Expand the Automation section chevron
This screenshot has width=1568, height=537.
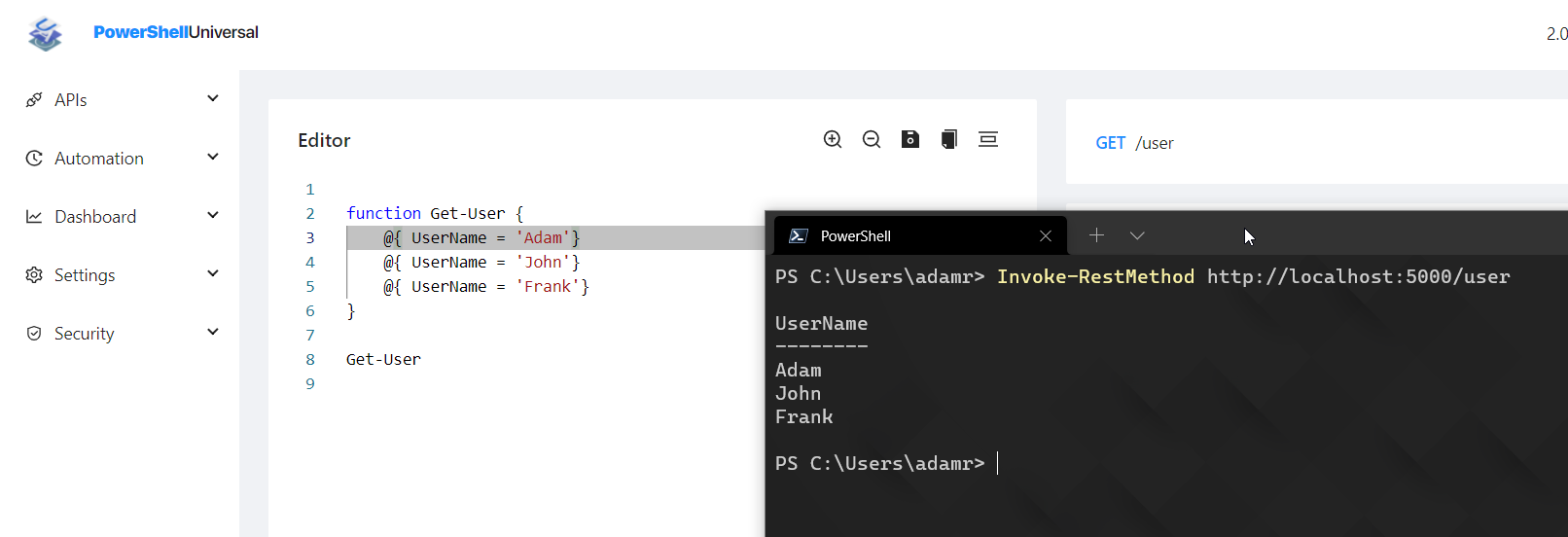(x=213, y=158)
